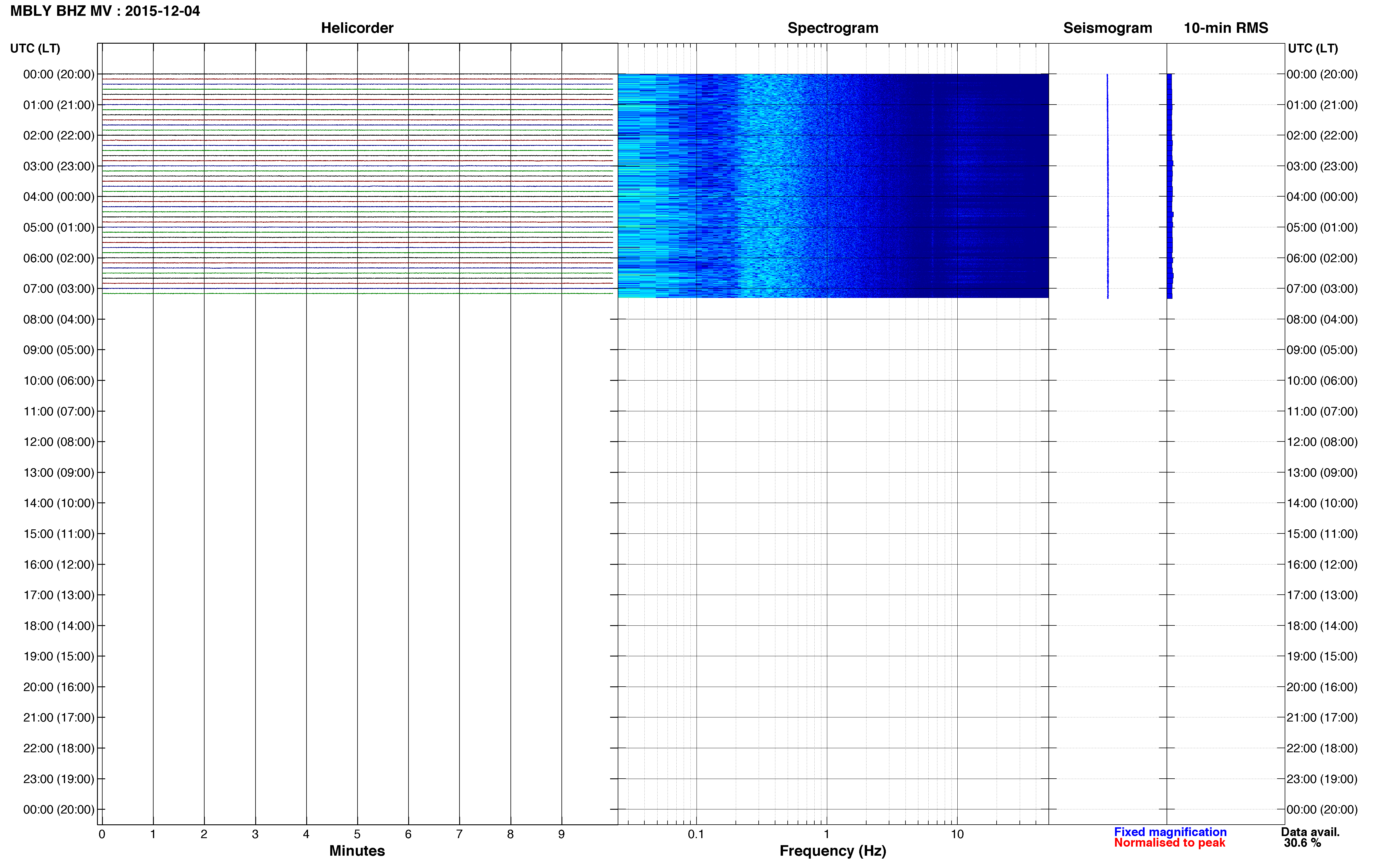
Task: Click the '0.1' frequency tick label
Action: click(x=696, y=834)
